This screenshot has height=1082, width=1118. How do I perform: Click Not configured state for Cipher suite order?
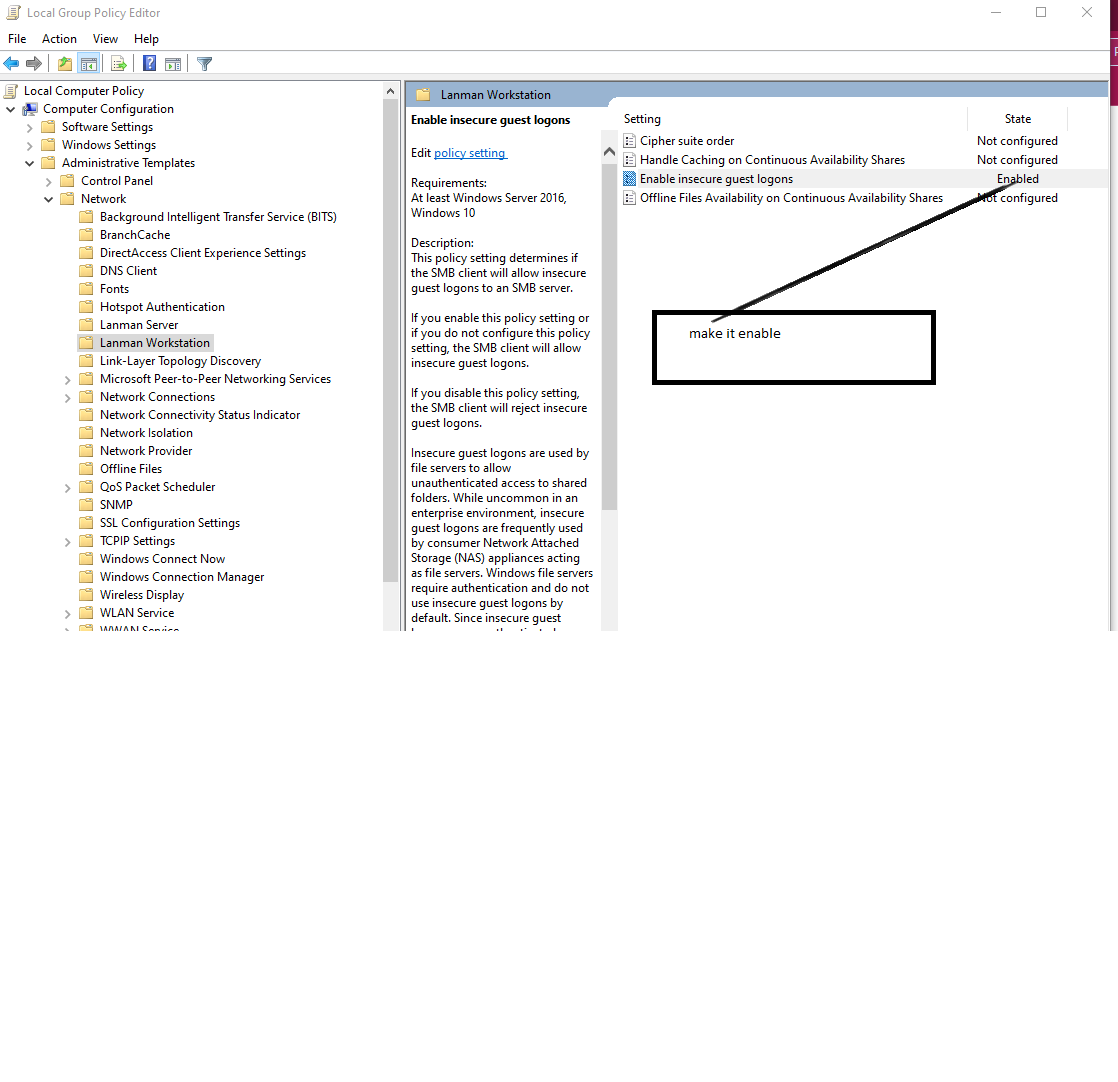(1017, 141)
